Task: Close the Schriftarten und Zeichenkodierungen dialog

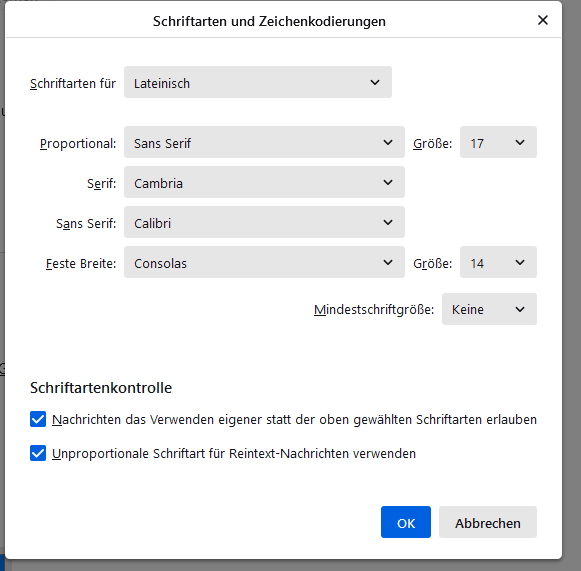Action: [x=542, y=20]
